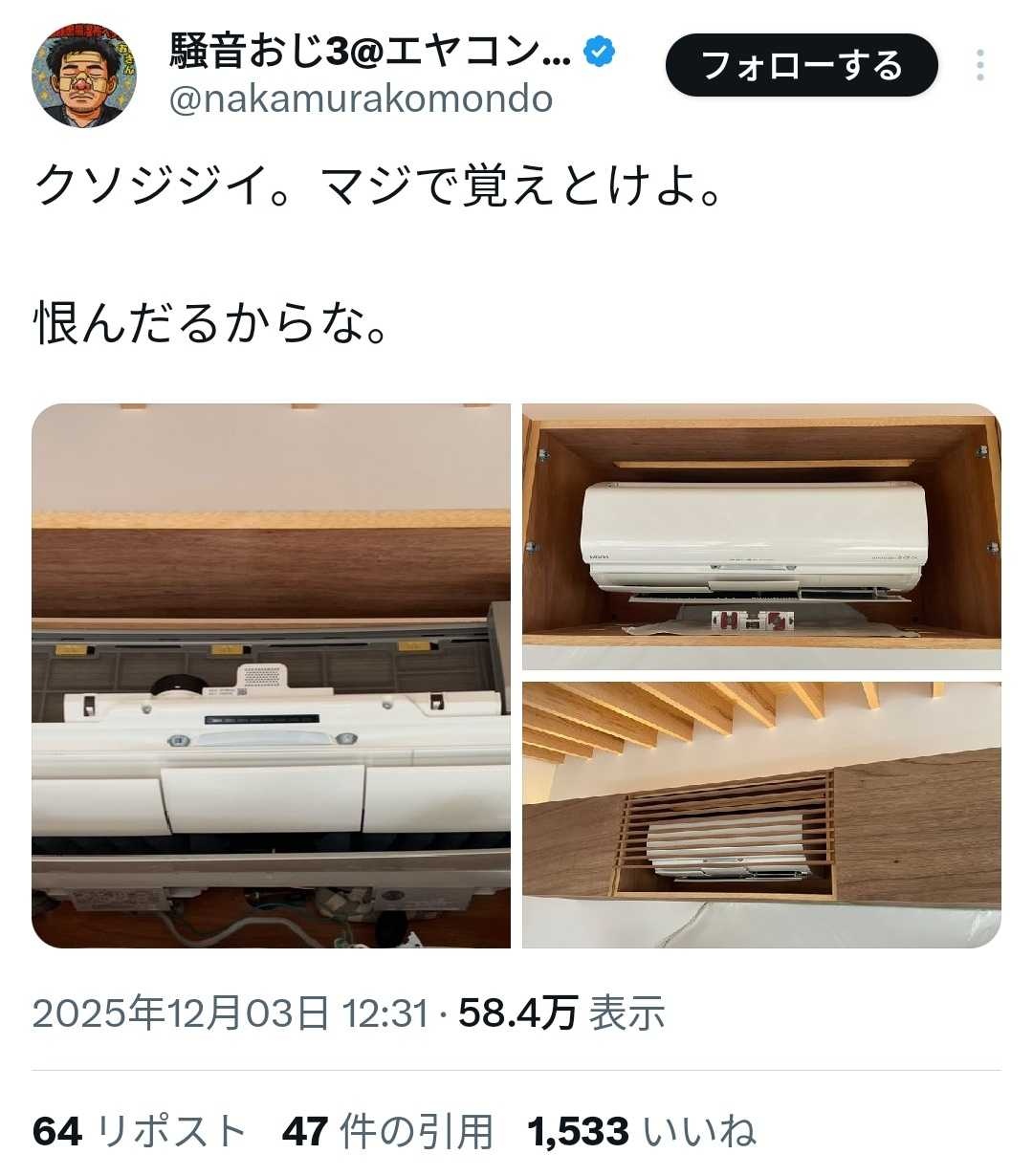Open the poster's profile avatar
This screenshot has width=1033, height=1176.
point(84,76)
